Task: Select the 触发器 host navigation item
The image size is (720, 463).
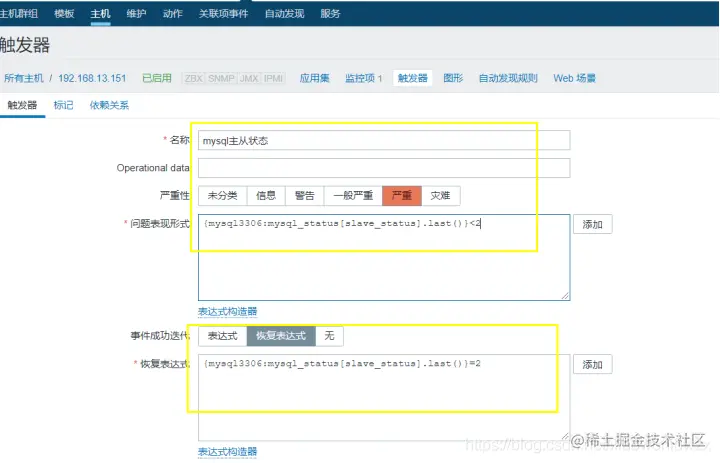Action: tap(412, 78)
